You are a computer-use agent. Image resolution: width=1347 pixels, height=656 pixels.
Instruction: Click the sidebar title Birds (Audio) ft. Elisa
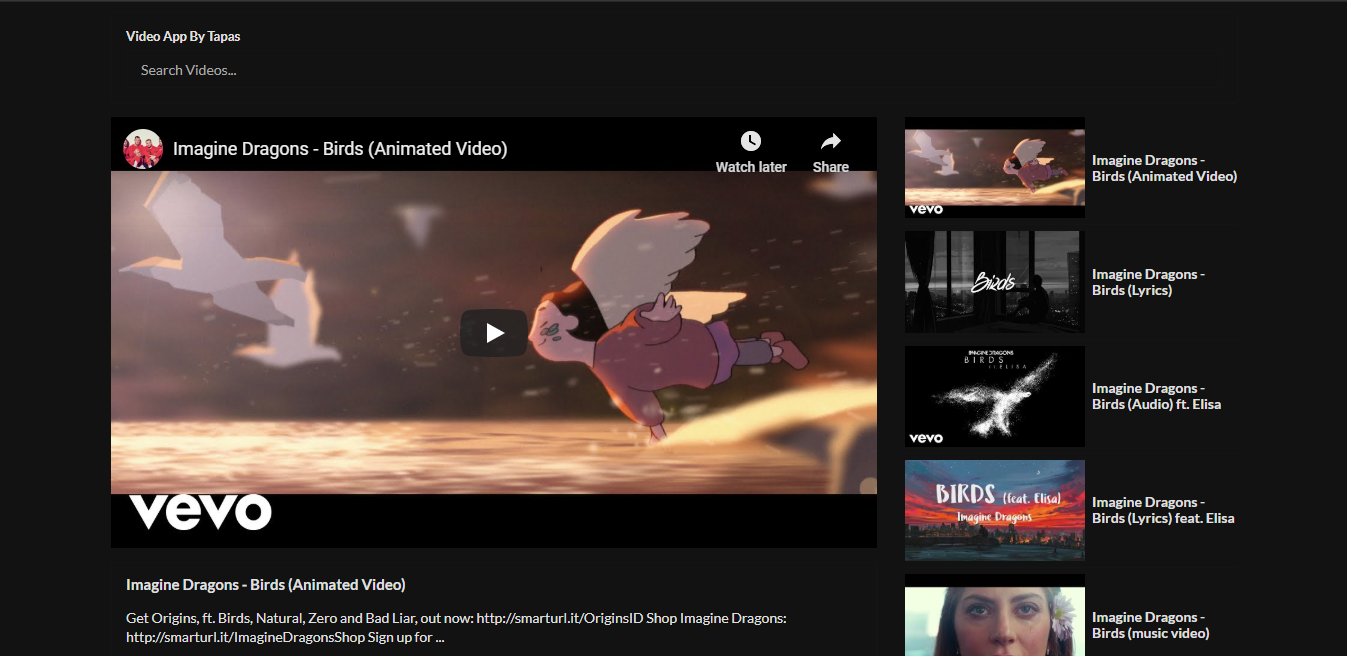[x=1156, y=396]
